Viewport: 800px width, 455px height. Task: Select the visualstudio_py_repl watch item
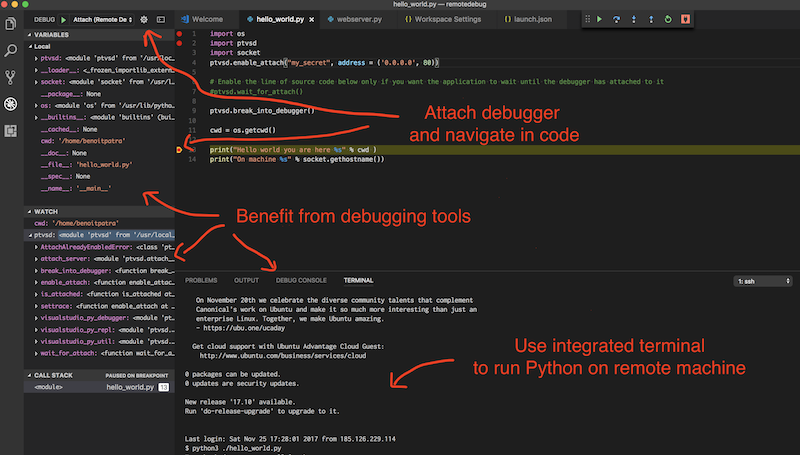click(99, 330)
